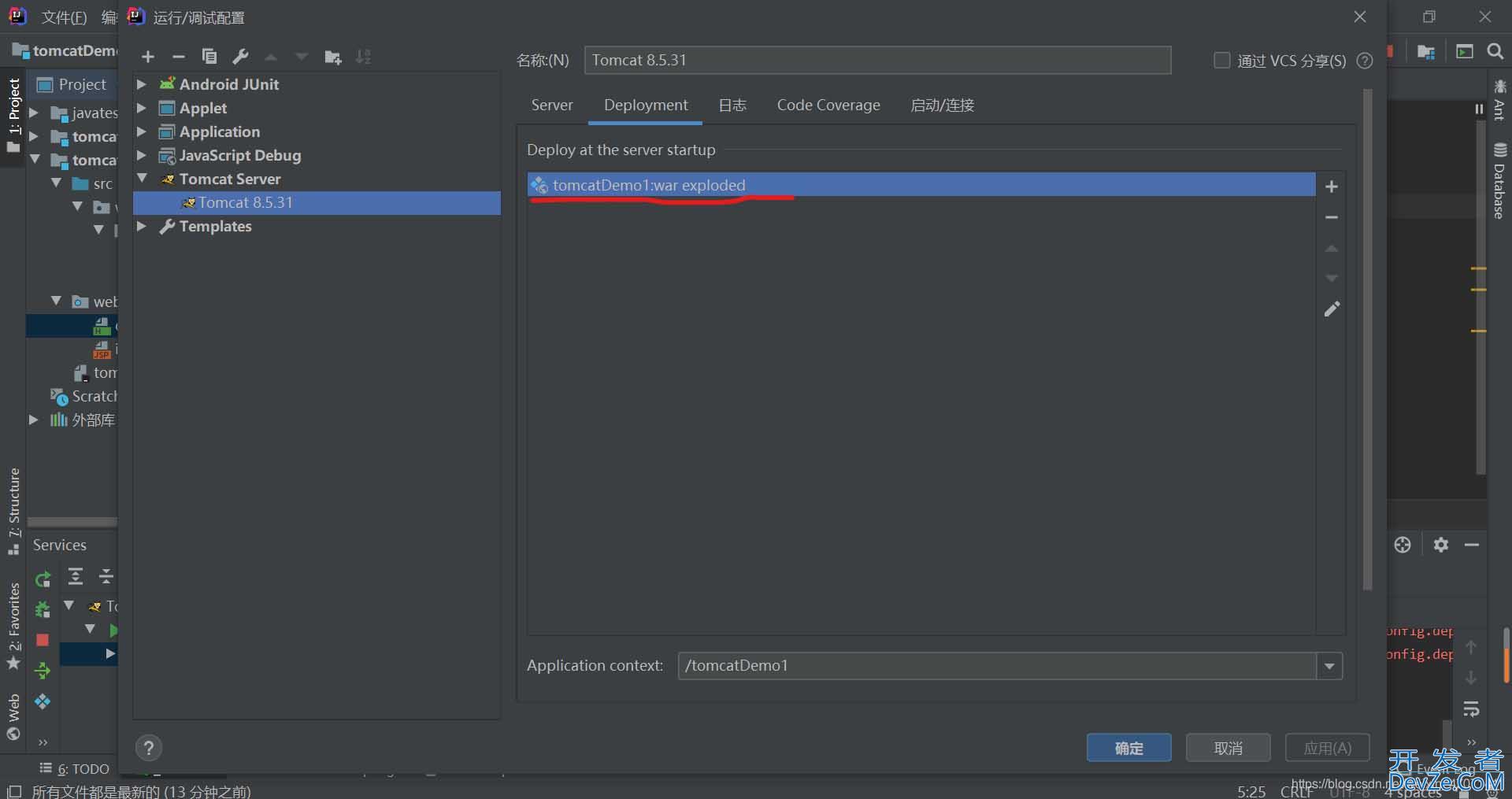Remove the selected deployment artifact
This screenshot has width=1512, height=799.
(x=1331, y=217)
